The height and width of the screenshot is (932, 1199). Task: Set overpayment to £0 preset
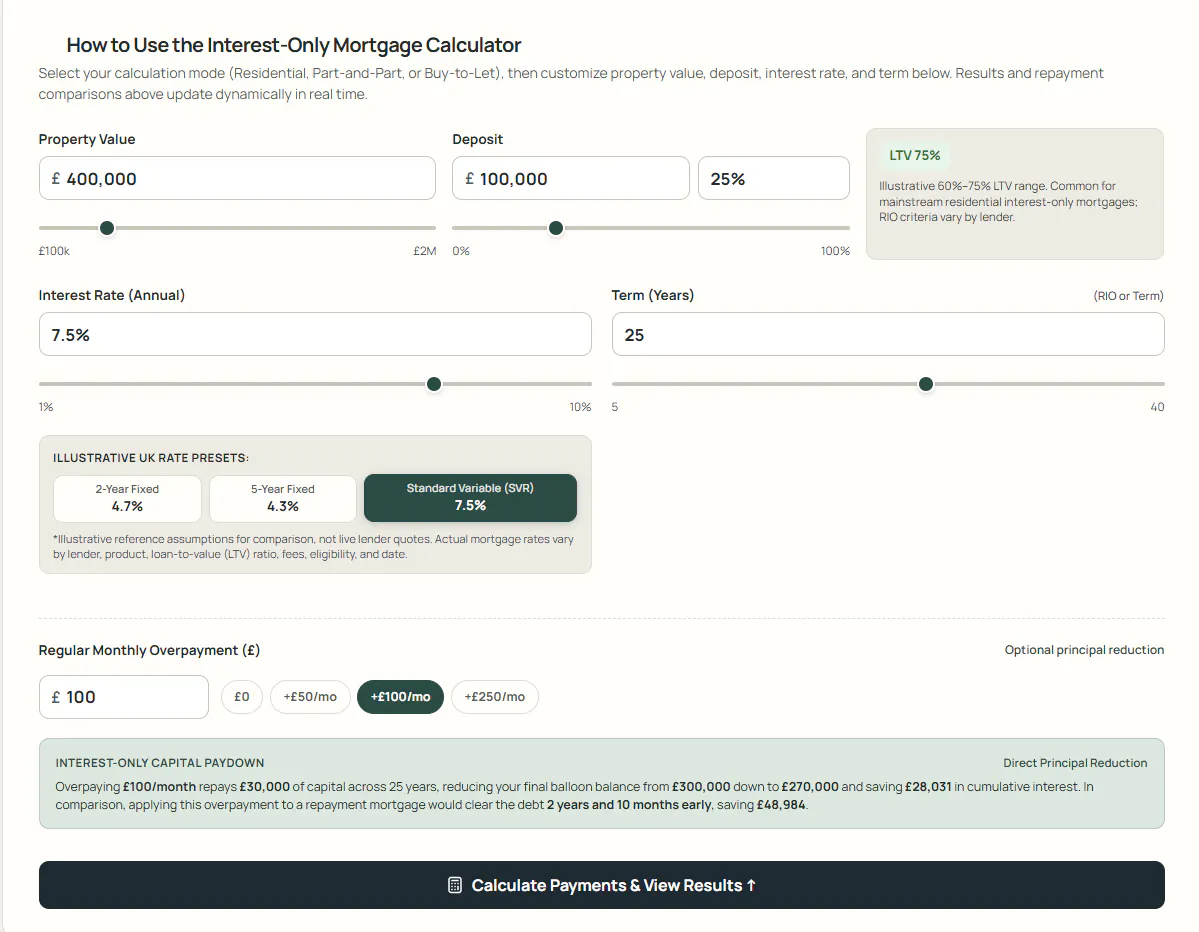[x=242, y=697]
